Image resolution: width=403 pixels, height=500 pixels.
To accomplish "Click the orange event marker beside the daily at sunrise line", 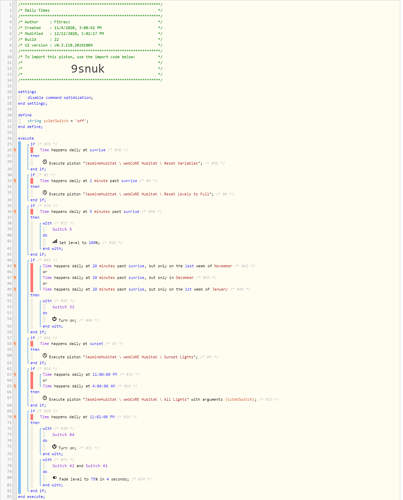I will click(15, 150).
